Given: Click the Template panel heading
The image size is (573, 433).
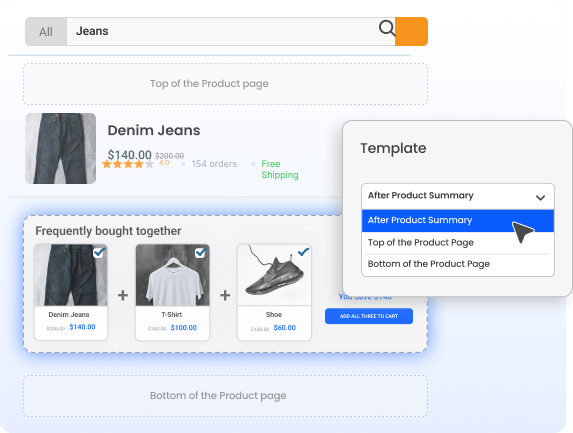Looking at the screenshot, I should [x=393, y=148].
